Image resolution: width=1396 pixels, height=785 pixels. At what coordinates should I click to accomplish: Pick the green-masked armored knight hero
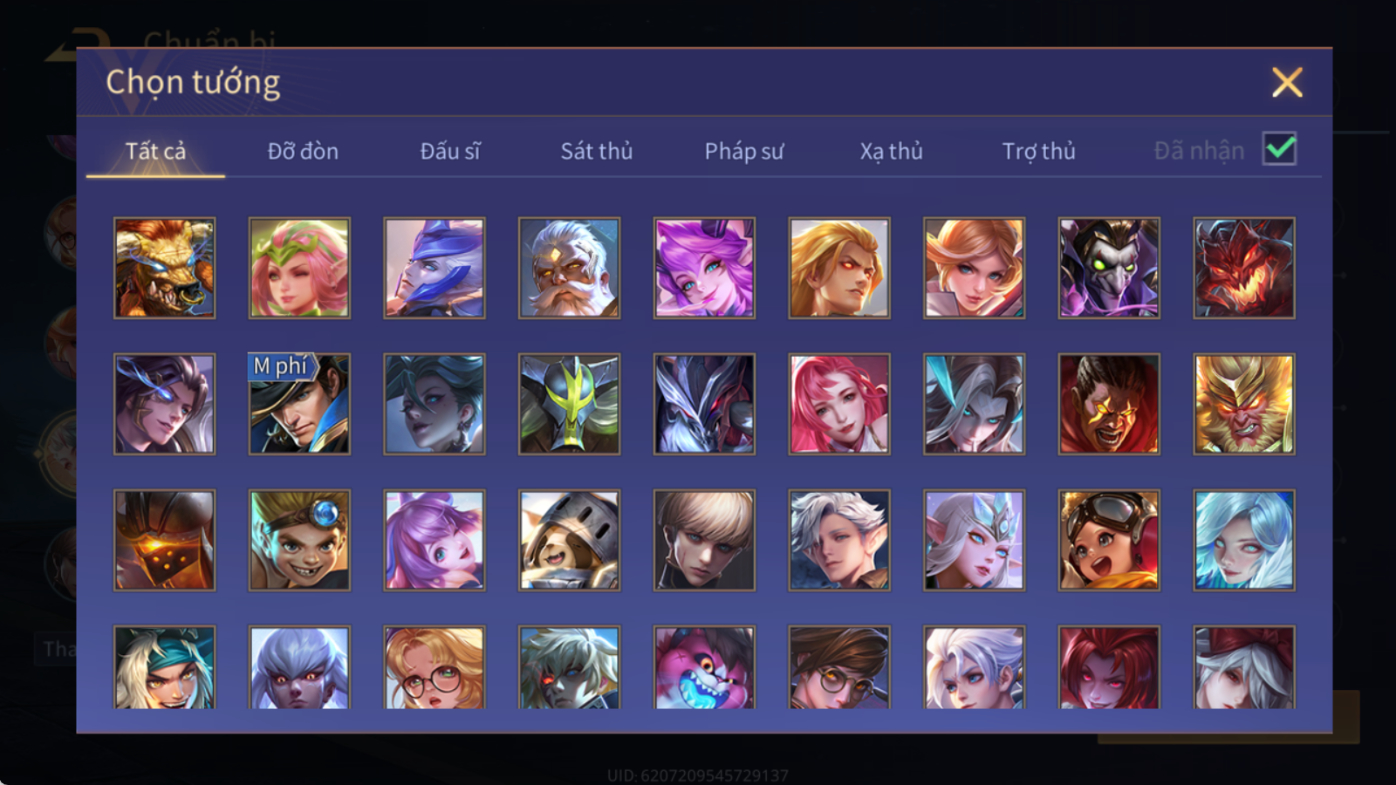pyautogui.click(x=569, y=404)
